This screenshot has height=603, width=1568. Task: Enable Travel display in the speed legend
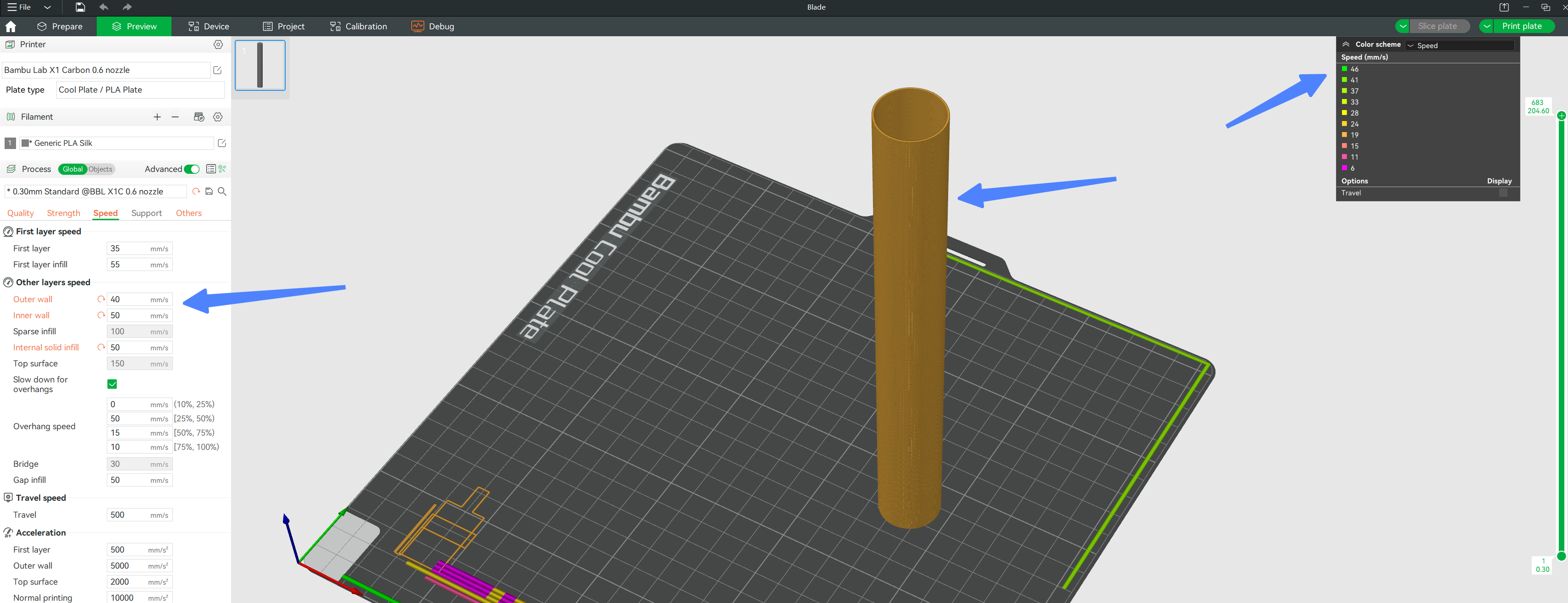1503,193
